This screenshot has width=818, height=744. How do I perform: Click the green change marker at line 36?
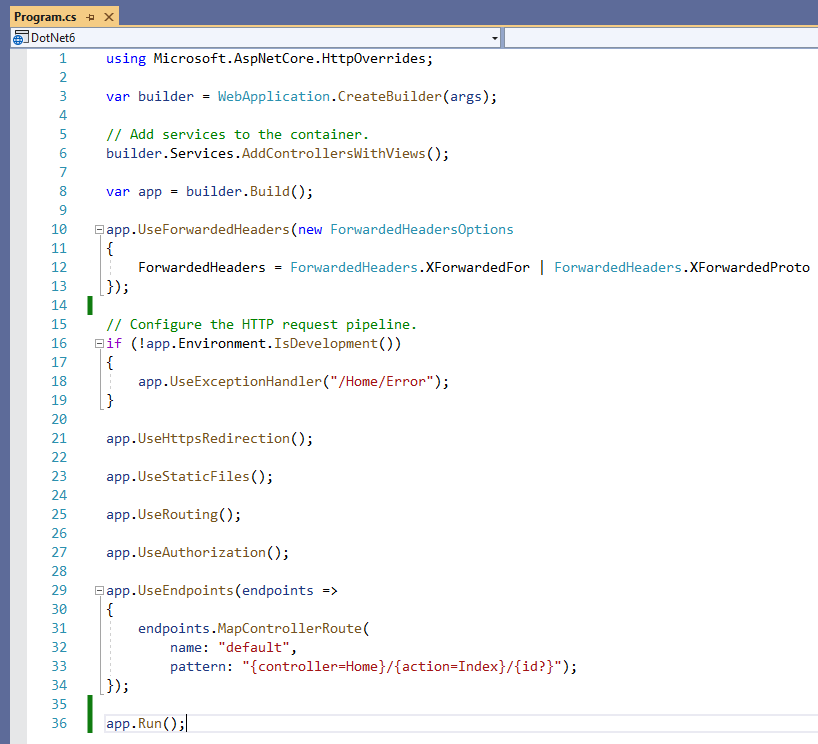click(x=90, y=724)
